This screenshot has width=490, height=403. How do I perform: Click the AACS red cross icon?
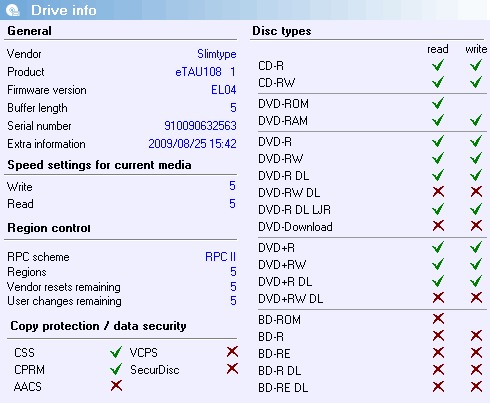[x=116, y=386]
